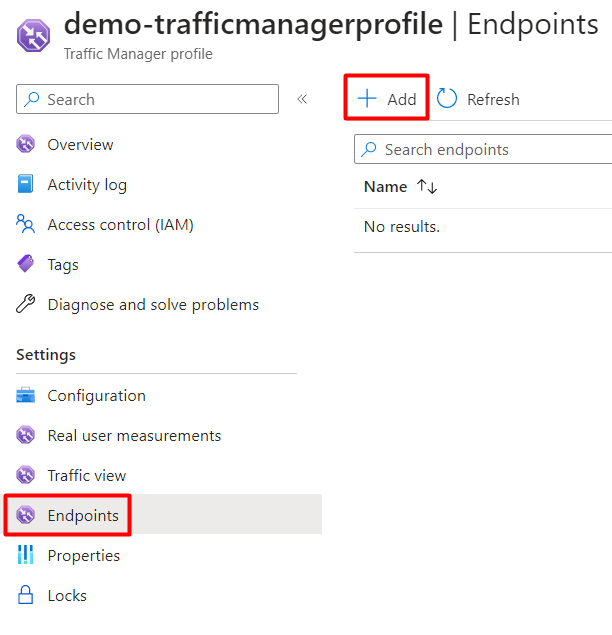612x635 pixels.
Task: Click the purple Tags icon
Action: [x=26, y=264]
